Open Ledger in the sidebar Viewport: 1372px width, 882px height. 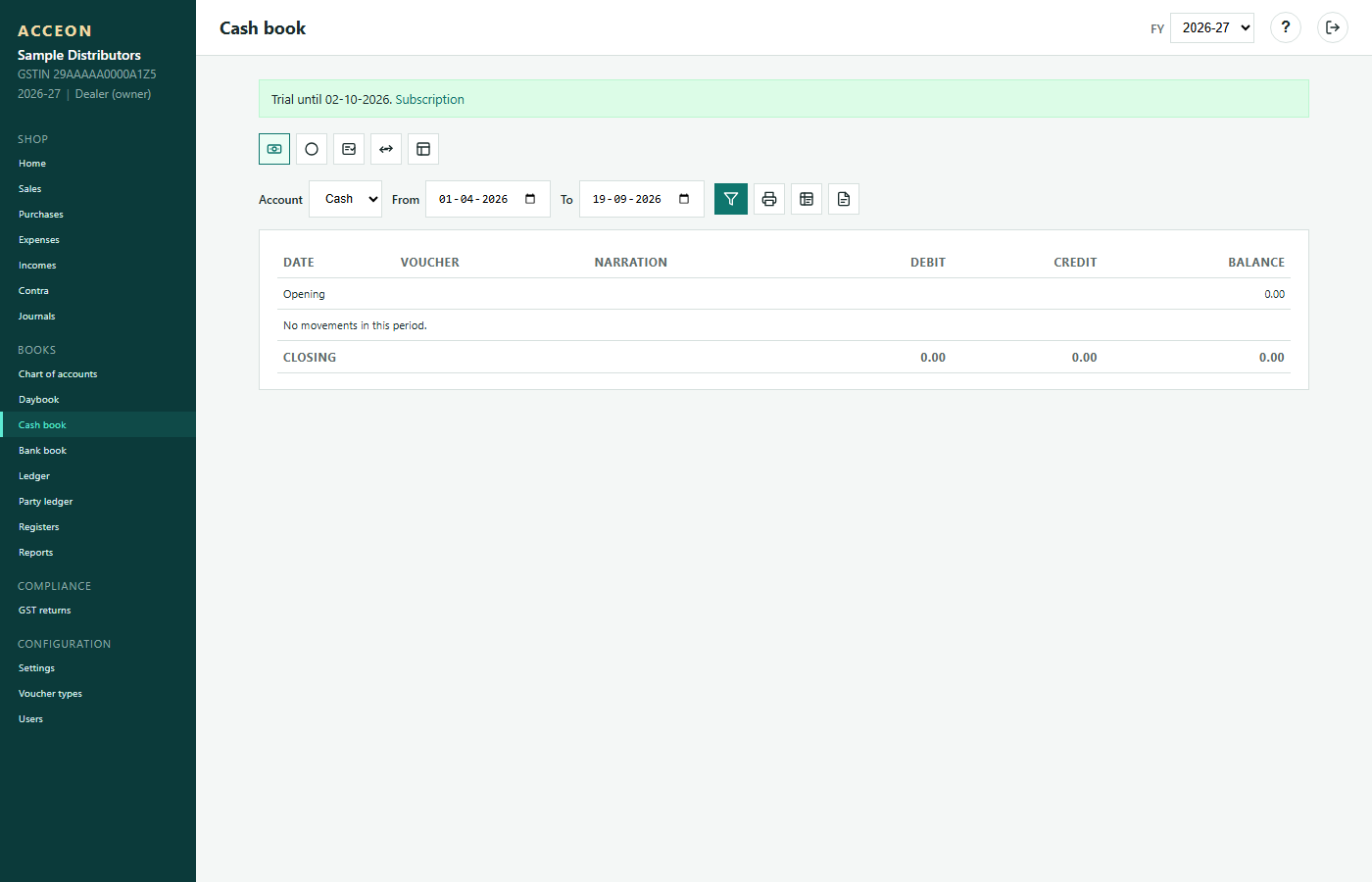point(98,476)
